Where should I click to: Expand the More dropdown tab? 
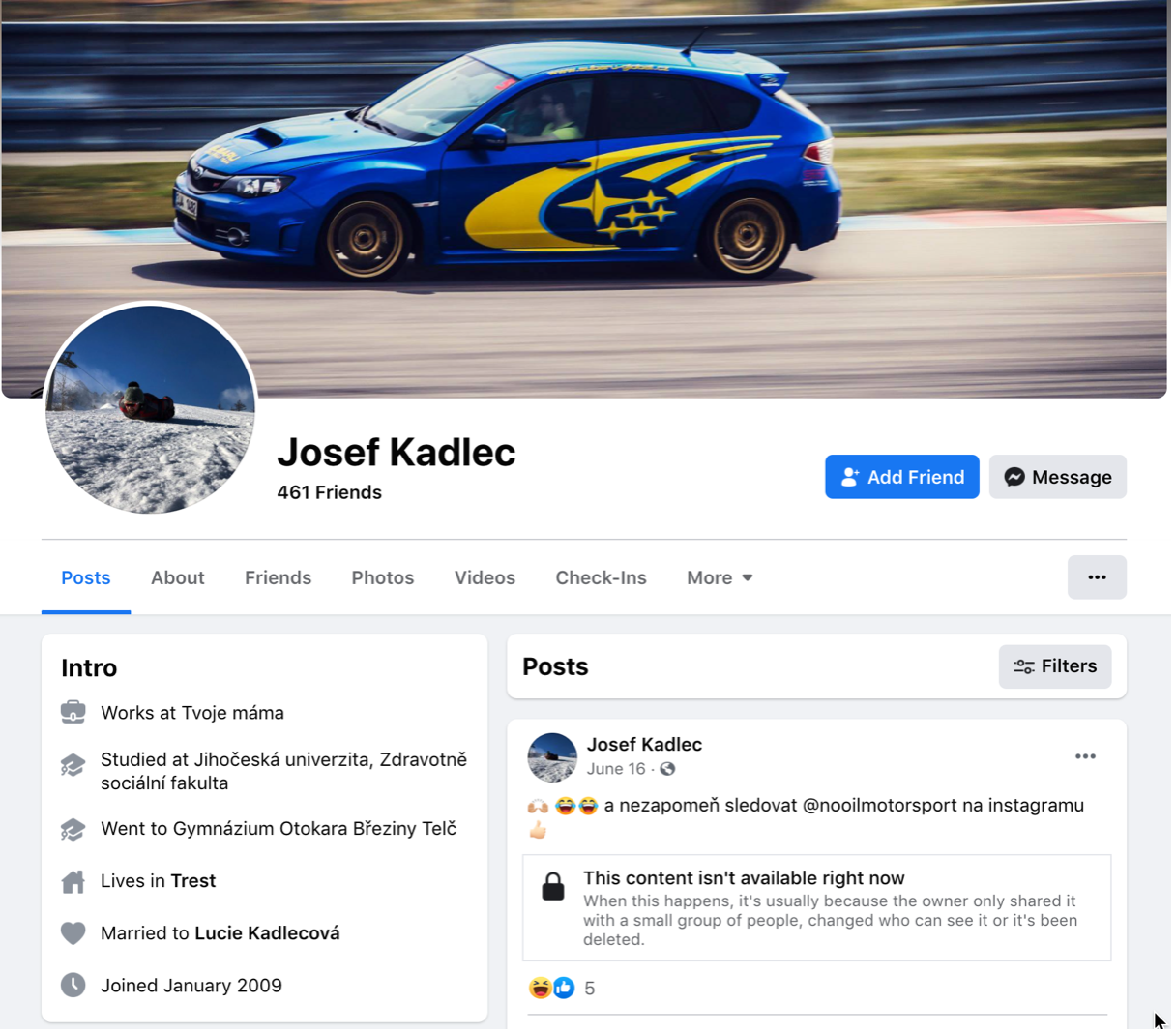click(720, 577)
